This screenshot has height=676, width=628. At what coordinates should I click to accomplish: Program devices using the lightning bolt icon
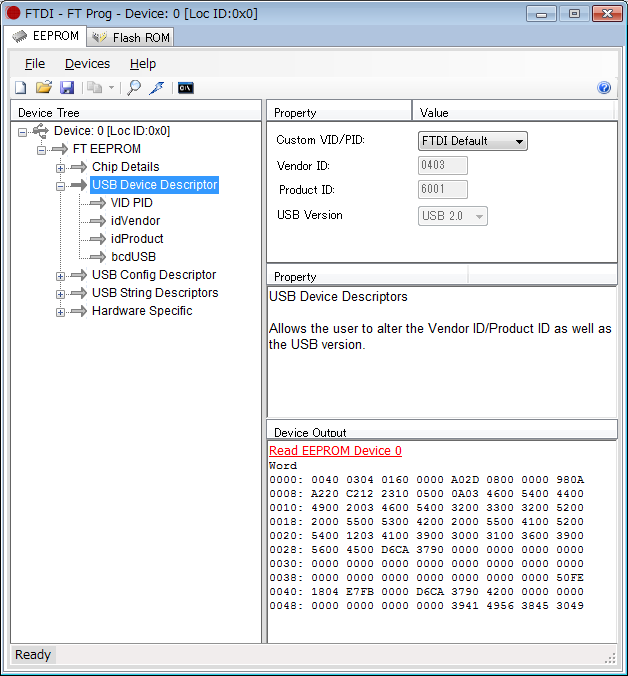(x=156, y=88)
